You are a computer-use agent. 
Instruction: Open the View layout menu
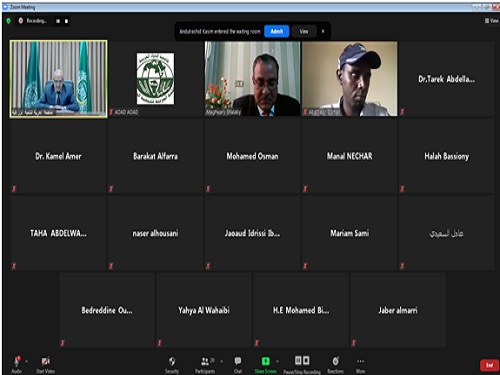point(492,21)
